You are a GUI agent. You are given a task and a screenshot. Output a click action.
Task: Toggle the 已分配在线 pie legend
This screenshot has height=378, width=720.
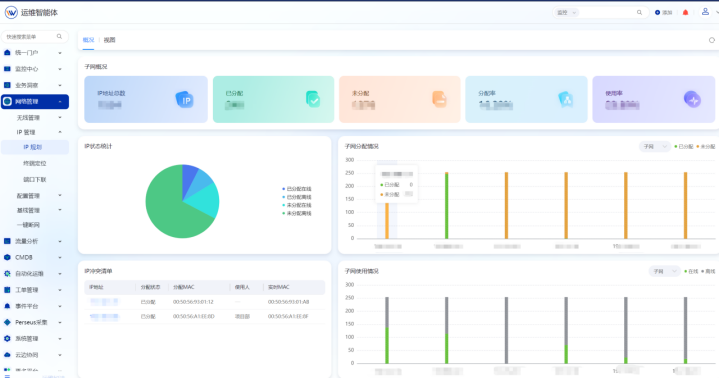297,189
